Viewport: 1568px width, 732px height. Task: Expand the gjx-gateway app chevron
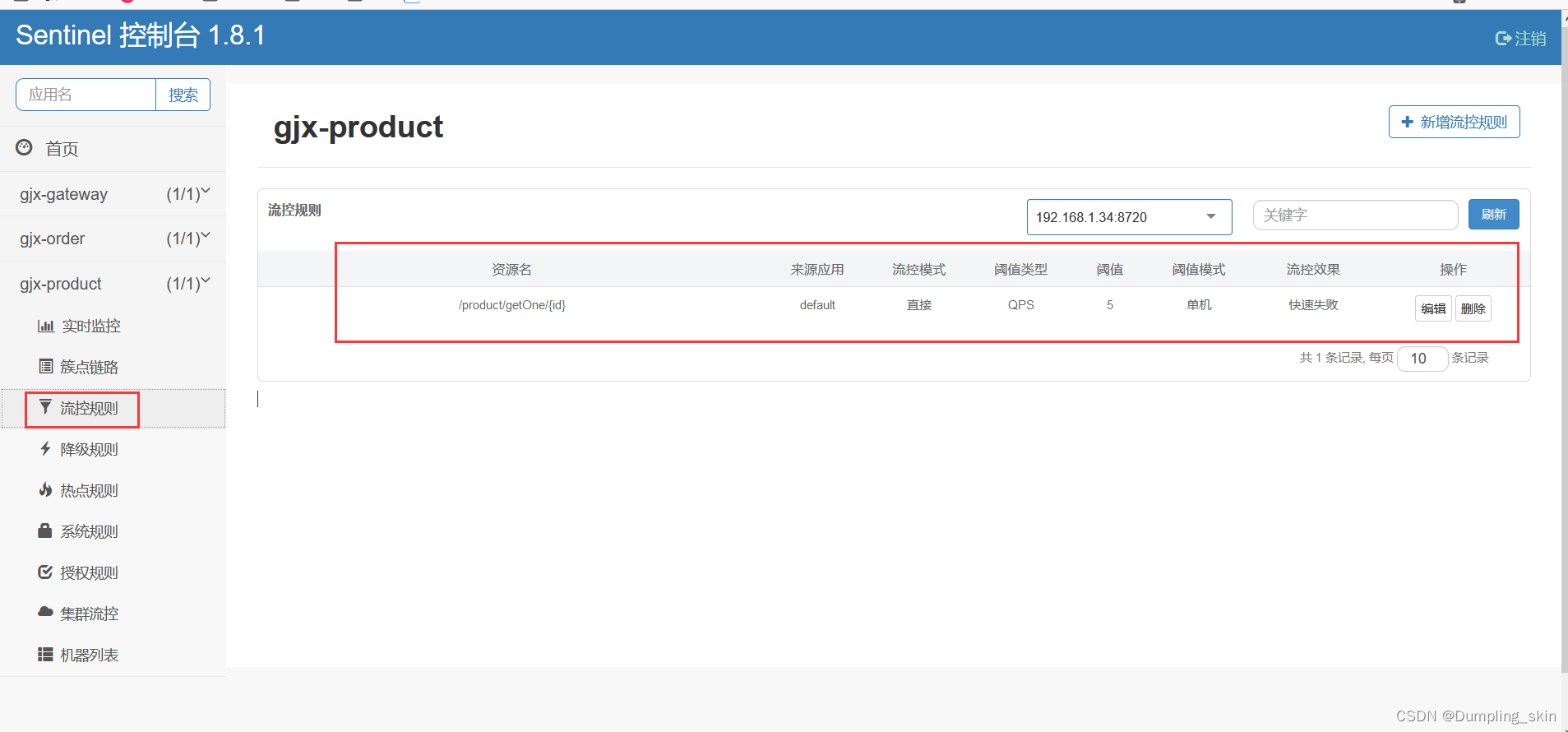point(206,191)
